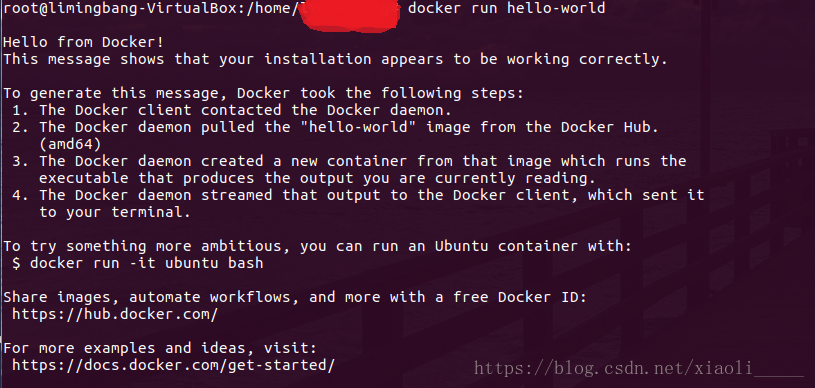Click 'For more examples and ideas, visit:' line
The height and width of the screenshot is (388, 815).
point(160,348)
